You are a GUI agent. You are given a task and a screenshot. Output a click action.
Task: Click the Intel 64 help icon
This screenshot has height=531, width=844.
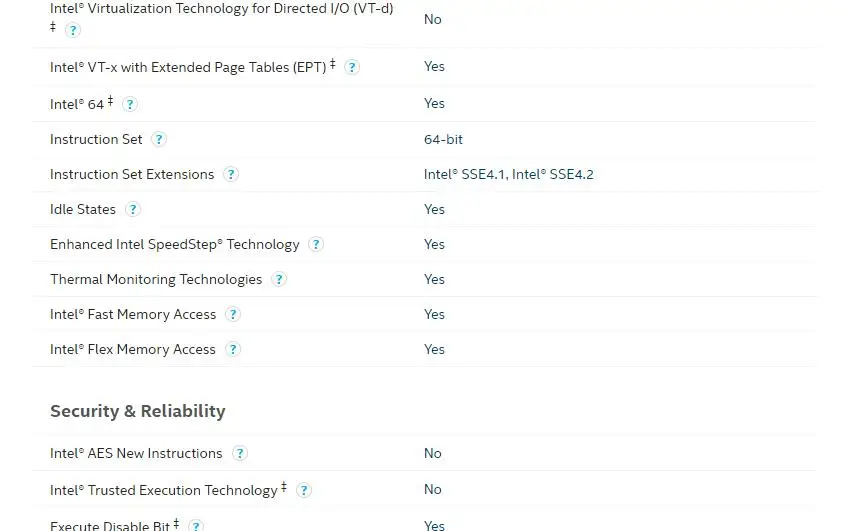click(129, 104)
